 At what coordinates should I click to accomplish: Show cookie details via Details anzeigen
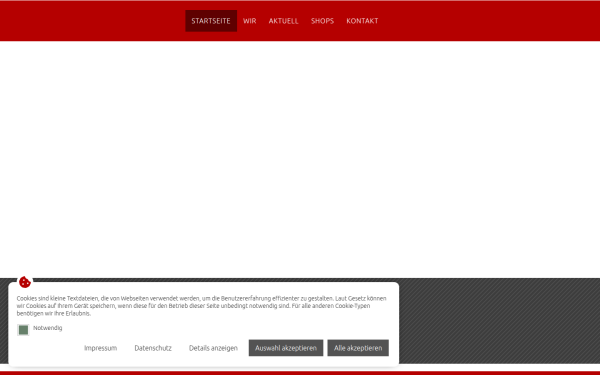pyautogui.click(x=213, y=348)
